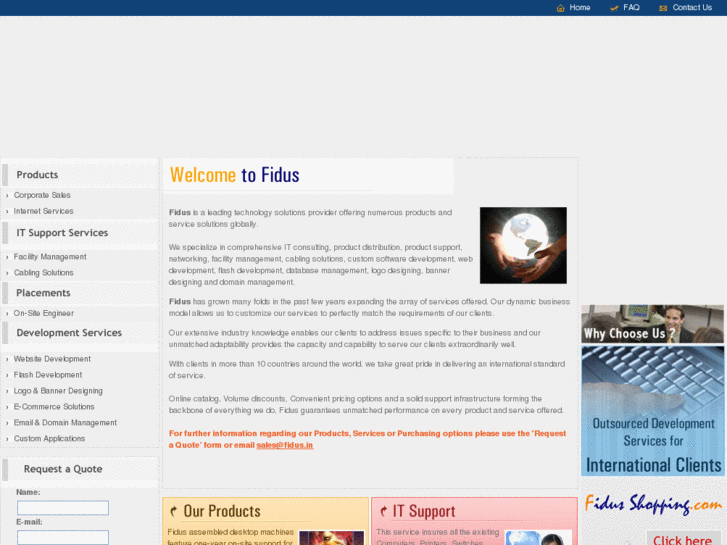Screen dimensions: 727x545
Task: Go to Facility Management page
Action: (x=50, y=257)
